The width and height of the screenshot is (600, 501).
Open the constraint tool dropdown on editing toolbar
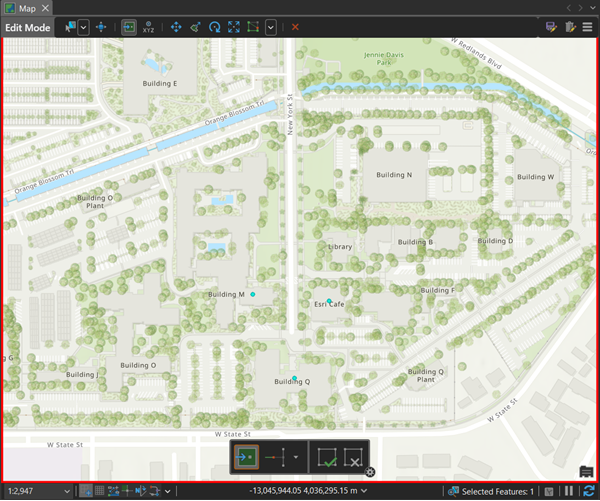point(296,457)
